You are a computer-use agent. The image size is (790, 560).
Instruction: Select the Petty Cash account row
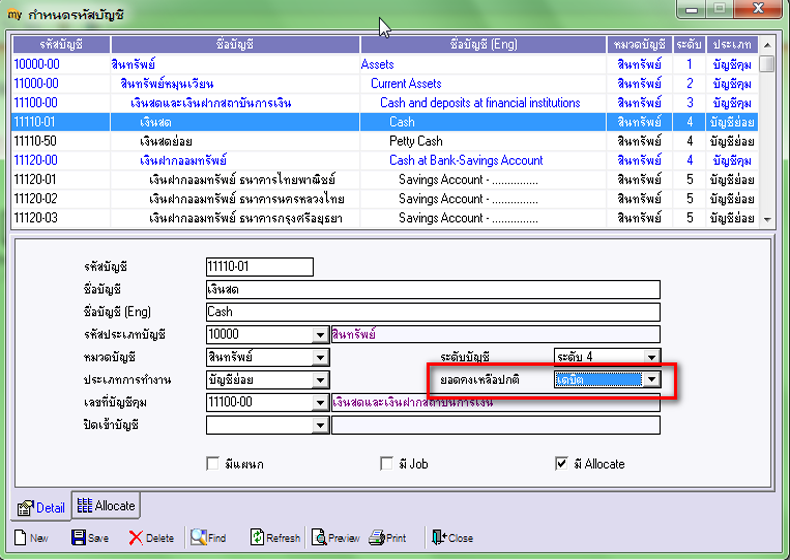(x=384, y=141)
